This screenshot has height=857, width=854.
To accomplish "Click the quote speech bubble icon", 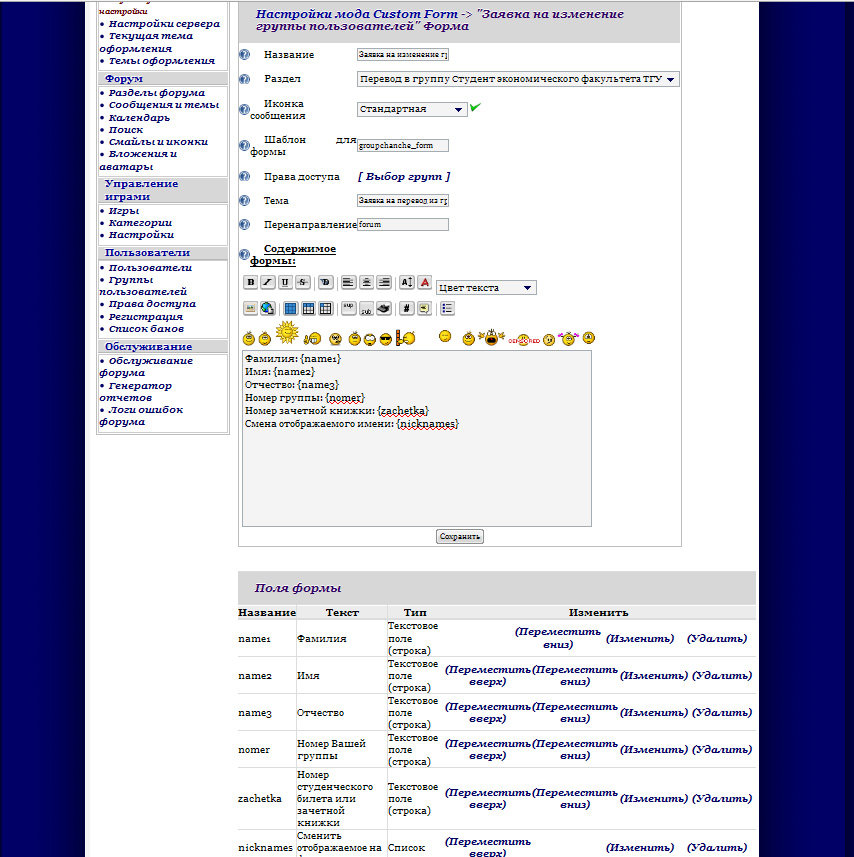I will click(424, 308).
